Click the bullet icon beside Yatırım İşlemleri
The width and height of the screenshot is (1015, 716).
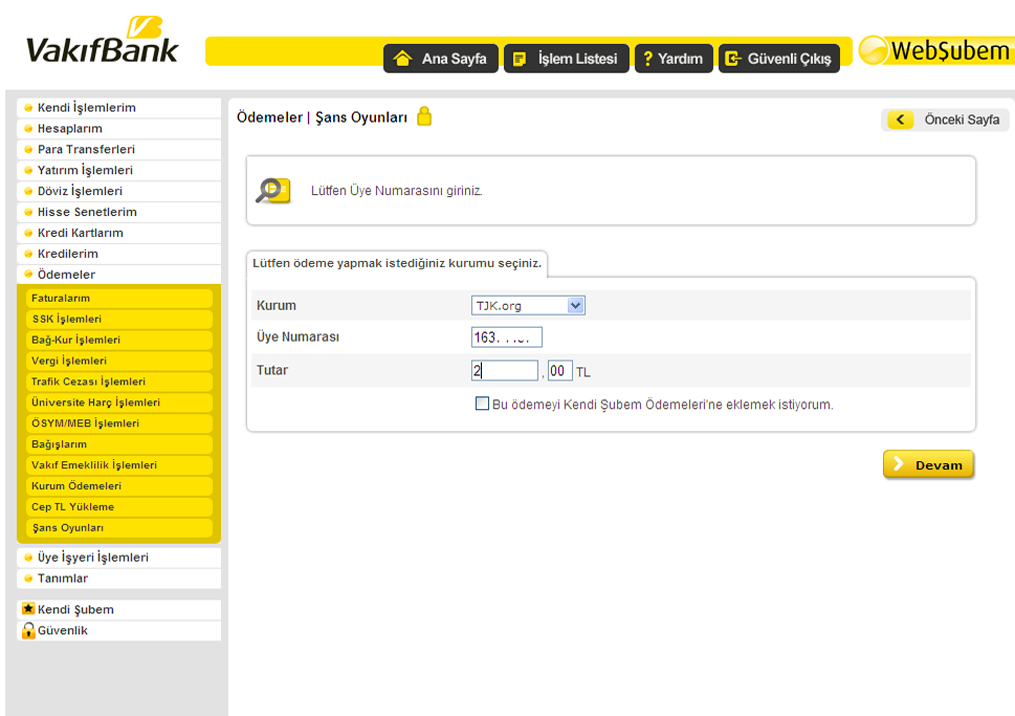28,170
